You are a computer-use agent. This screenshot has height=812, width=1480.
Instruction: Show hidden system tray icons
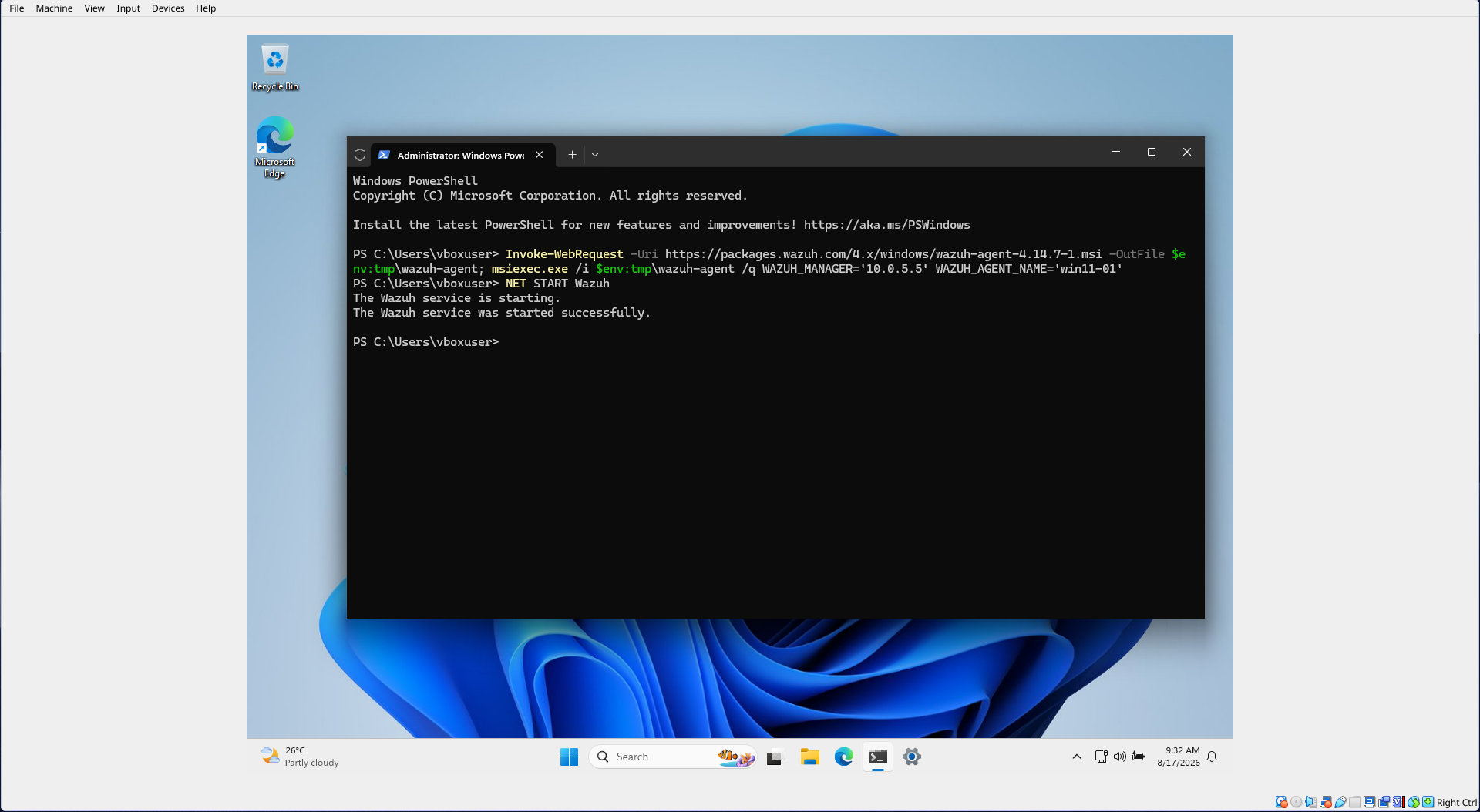click(1077, 757)
